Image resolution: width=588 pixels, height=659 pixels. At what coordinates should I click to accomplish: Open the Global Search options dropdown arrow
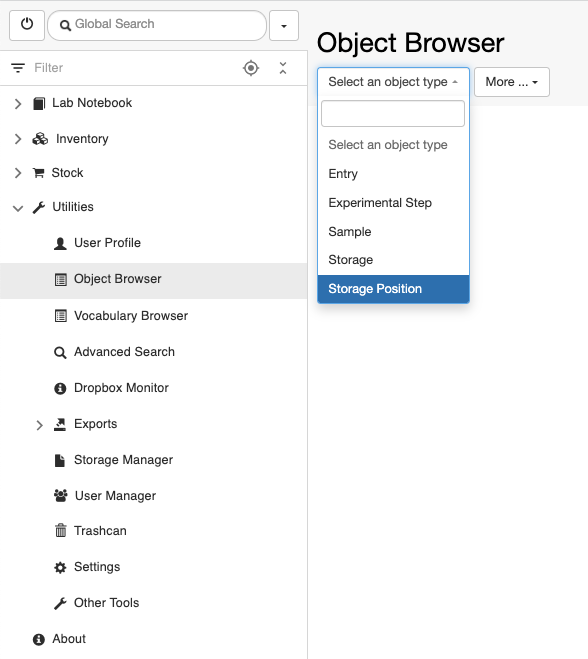click(284, 25)
